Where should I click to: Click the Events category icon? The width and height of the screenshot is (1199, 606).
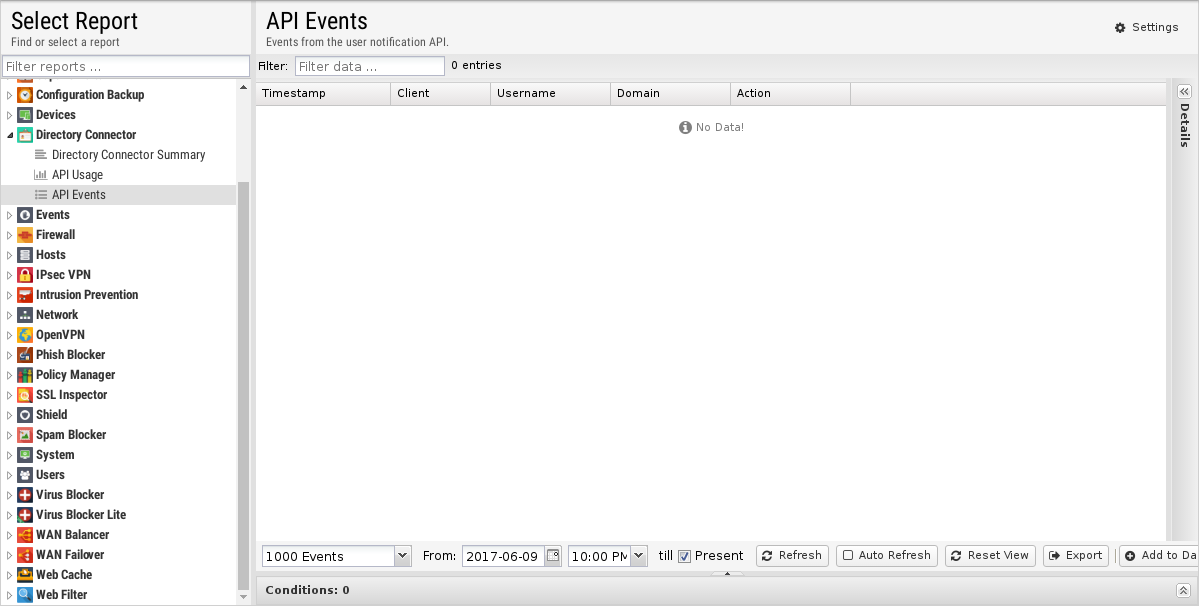click(x=25, y=215)
